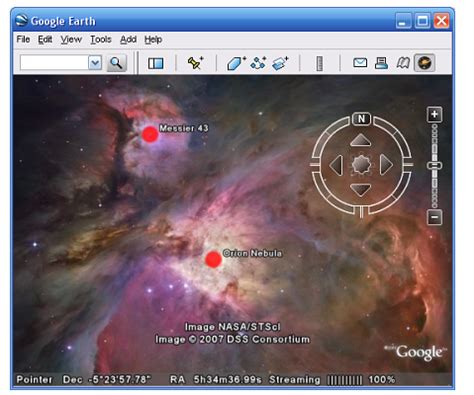Zoom in with the plus button
Screen dimensions: 474x395
[434, 115]
